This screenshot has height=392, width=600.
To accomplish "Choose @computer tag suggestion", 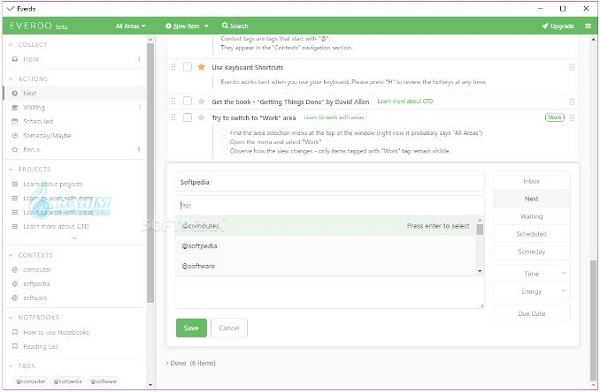I will click(x=326, y=226).
